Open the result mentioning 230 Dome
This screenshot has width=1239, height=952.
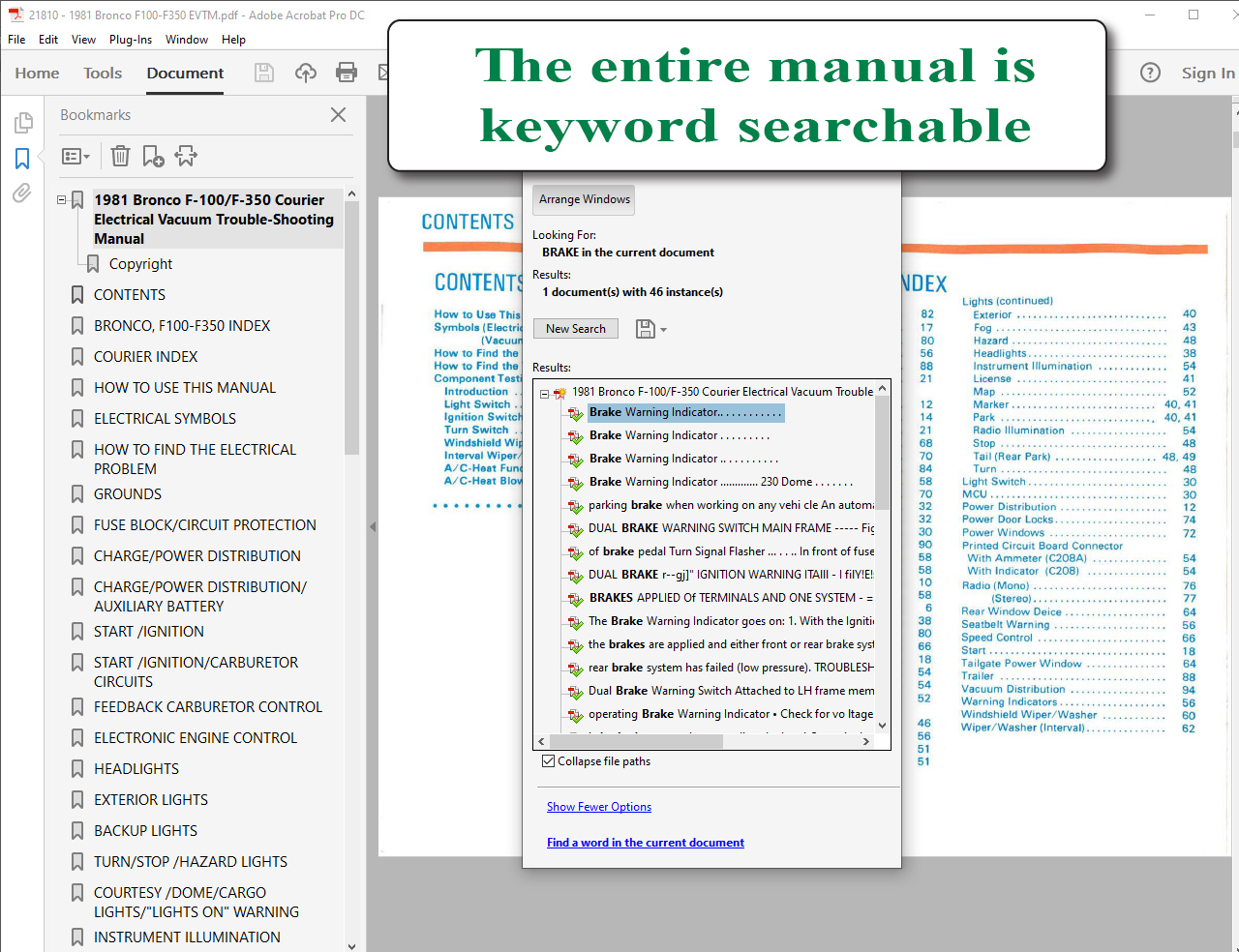(721, 482)
